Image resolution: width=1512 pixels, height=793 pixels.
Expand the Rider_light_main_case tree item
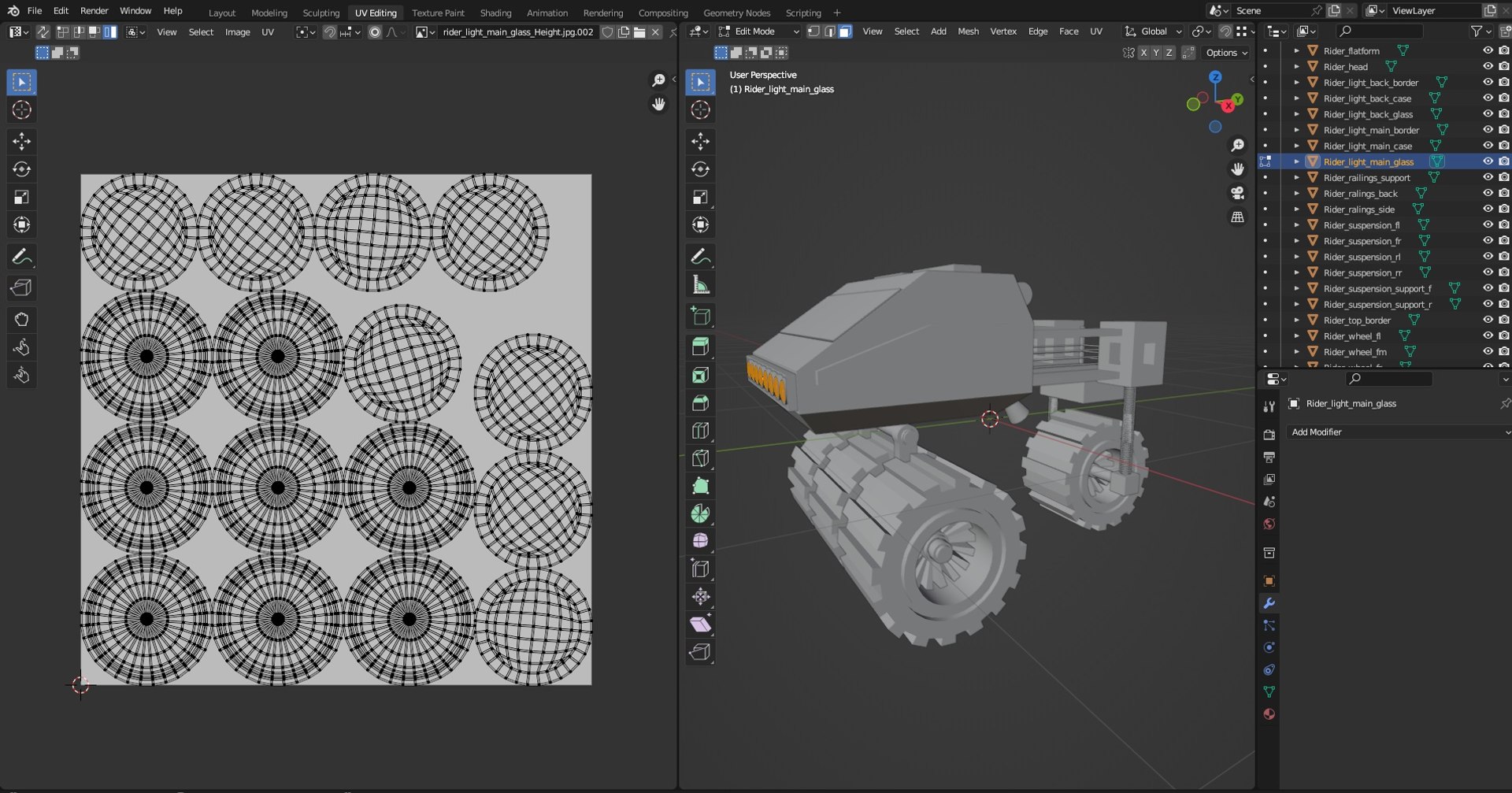(1296, 146)
